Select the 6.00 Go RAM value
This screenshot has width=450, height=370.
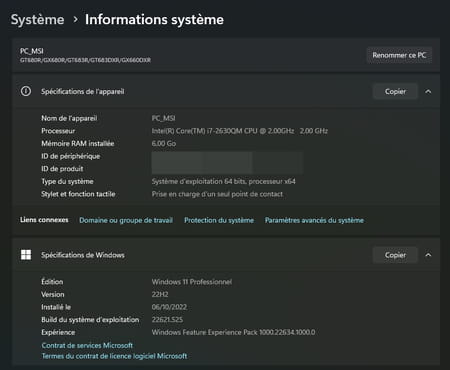164,144
